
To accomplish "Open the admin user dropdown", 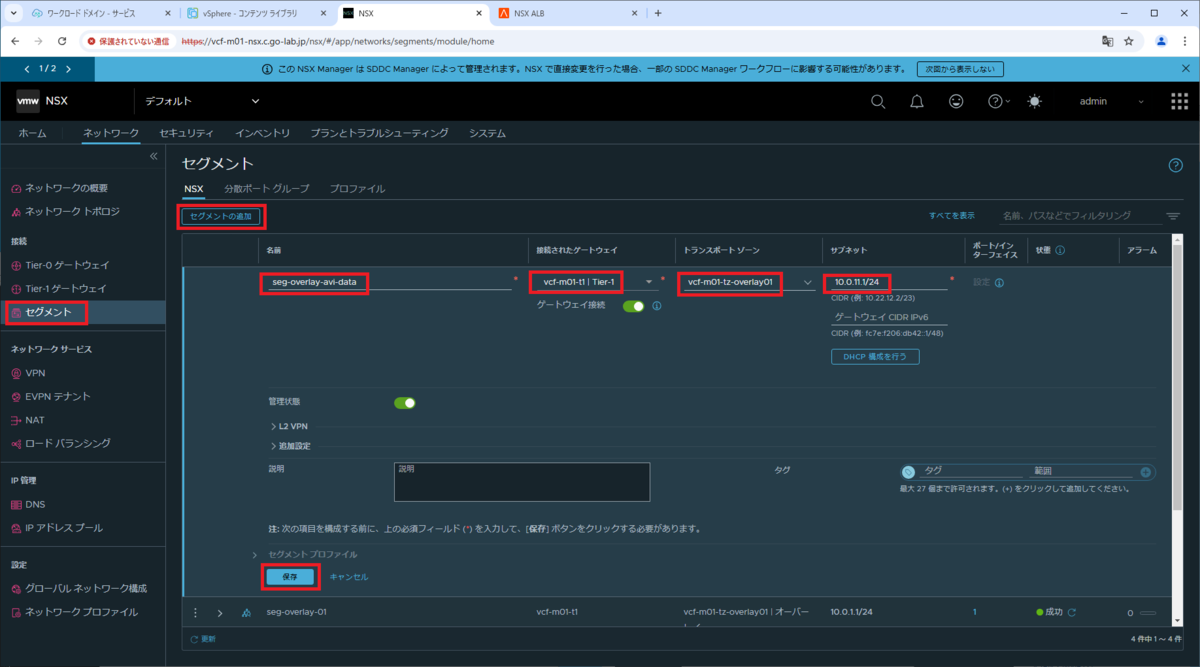I will click(1113, 101).
